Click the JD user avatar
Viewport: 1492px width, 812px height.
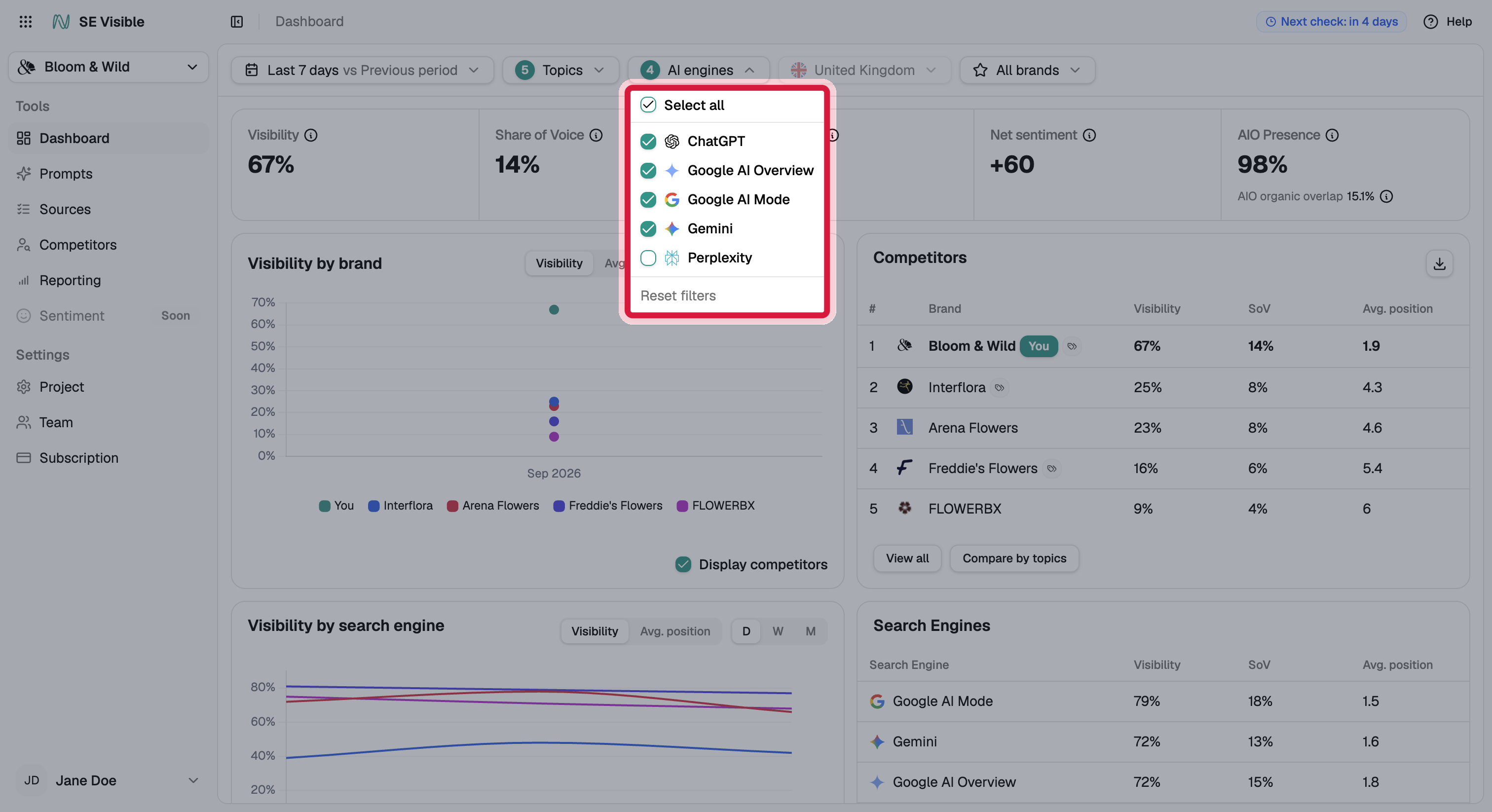[x=31, y=781]
